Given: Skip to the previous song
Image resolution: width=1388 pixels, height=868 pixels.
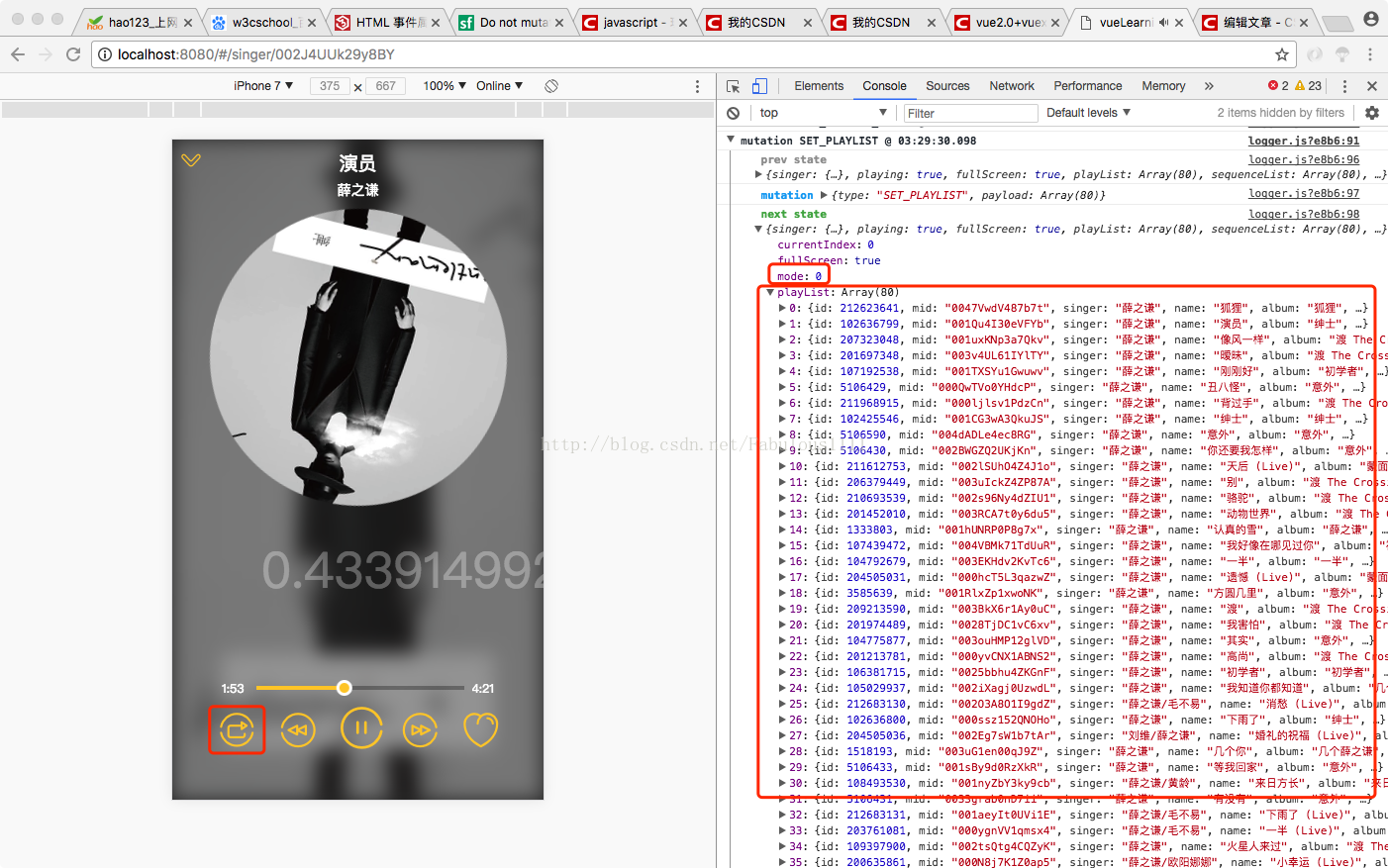Looking at the screenshot, I should [x=298, y=730].
